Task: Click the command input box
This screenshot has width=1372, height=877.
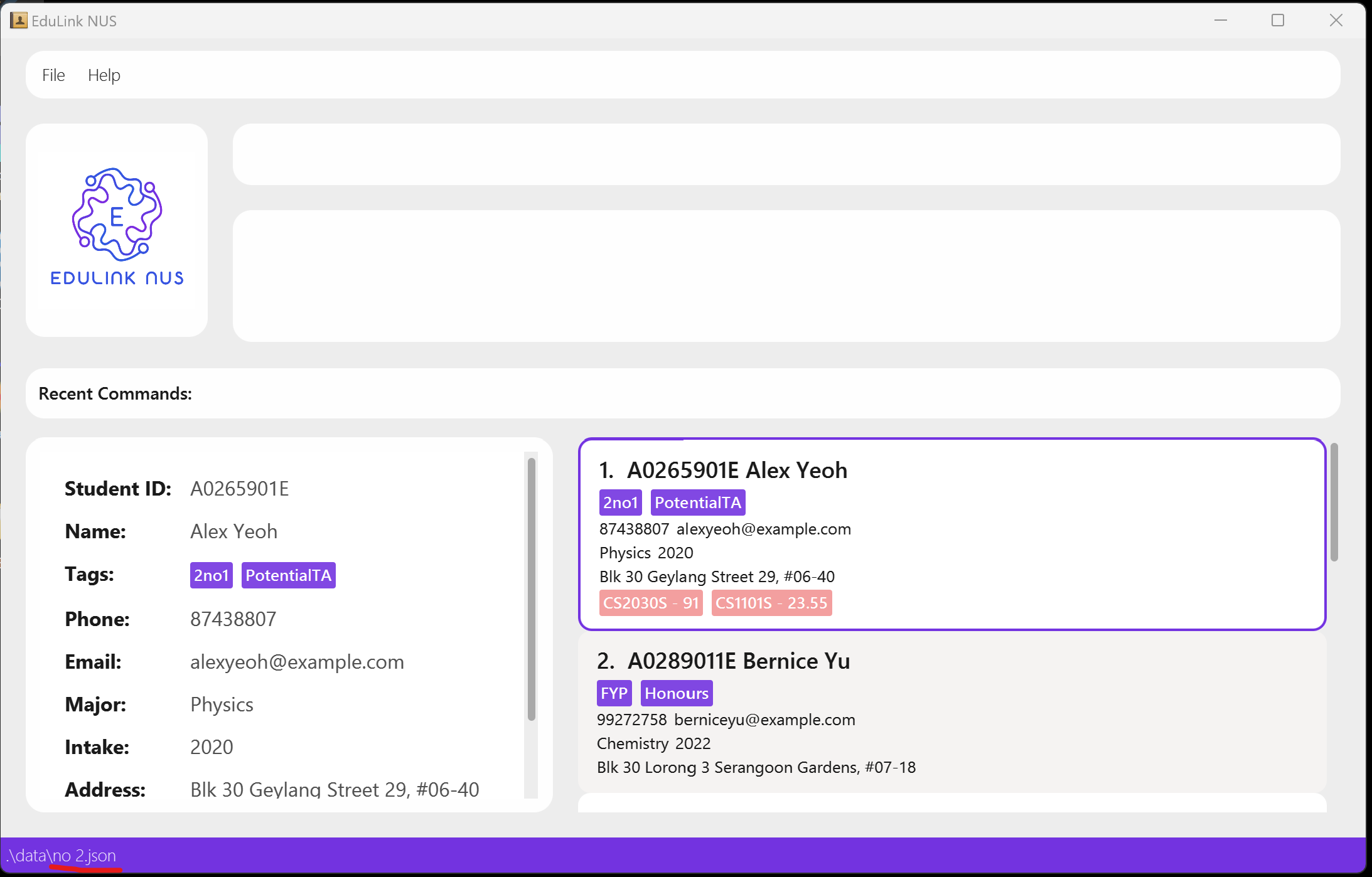Action: click(x=786, y=154)
